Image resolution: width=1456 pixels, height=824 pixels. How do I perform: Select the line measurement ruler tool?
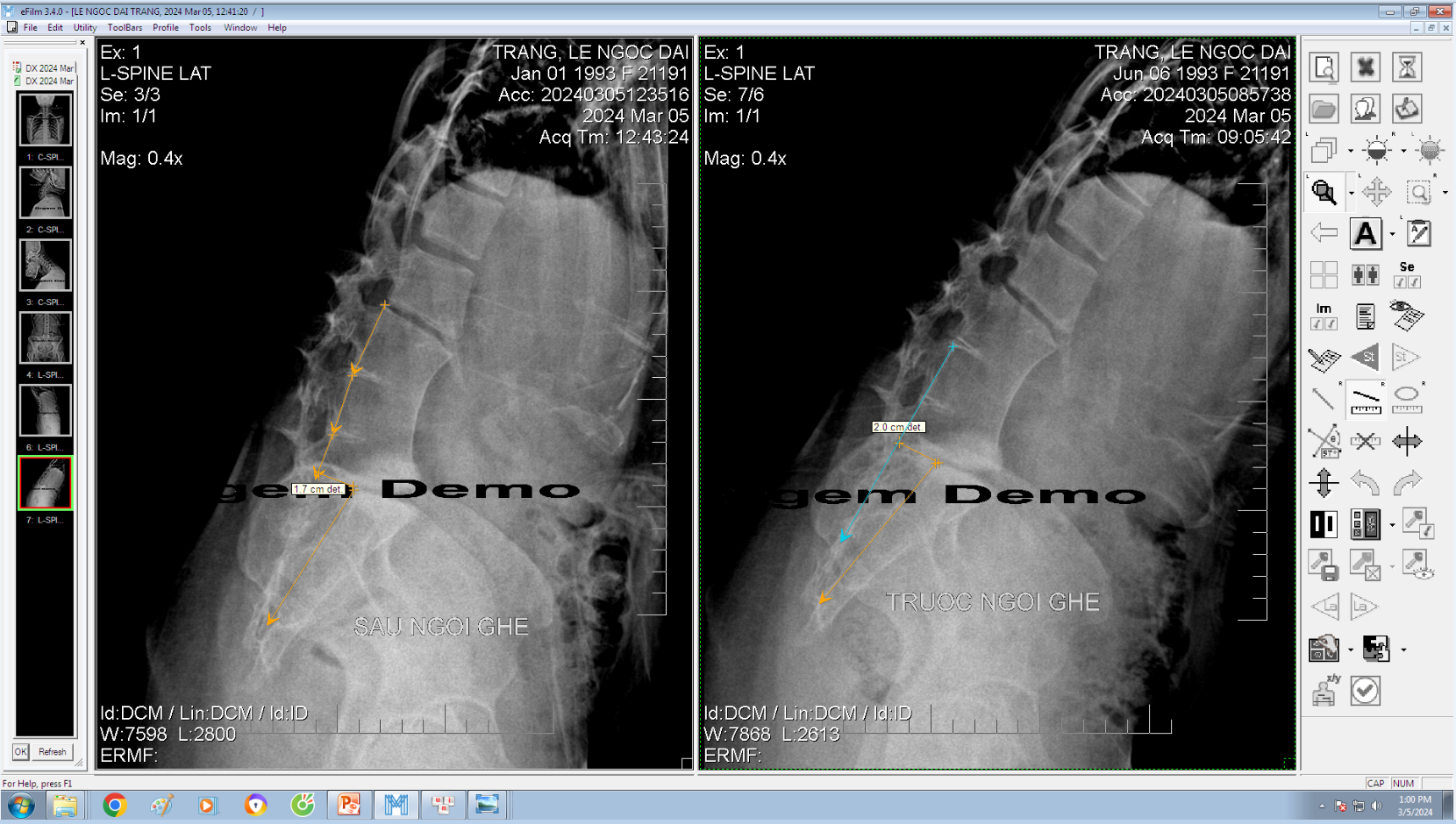(1365, 400)
